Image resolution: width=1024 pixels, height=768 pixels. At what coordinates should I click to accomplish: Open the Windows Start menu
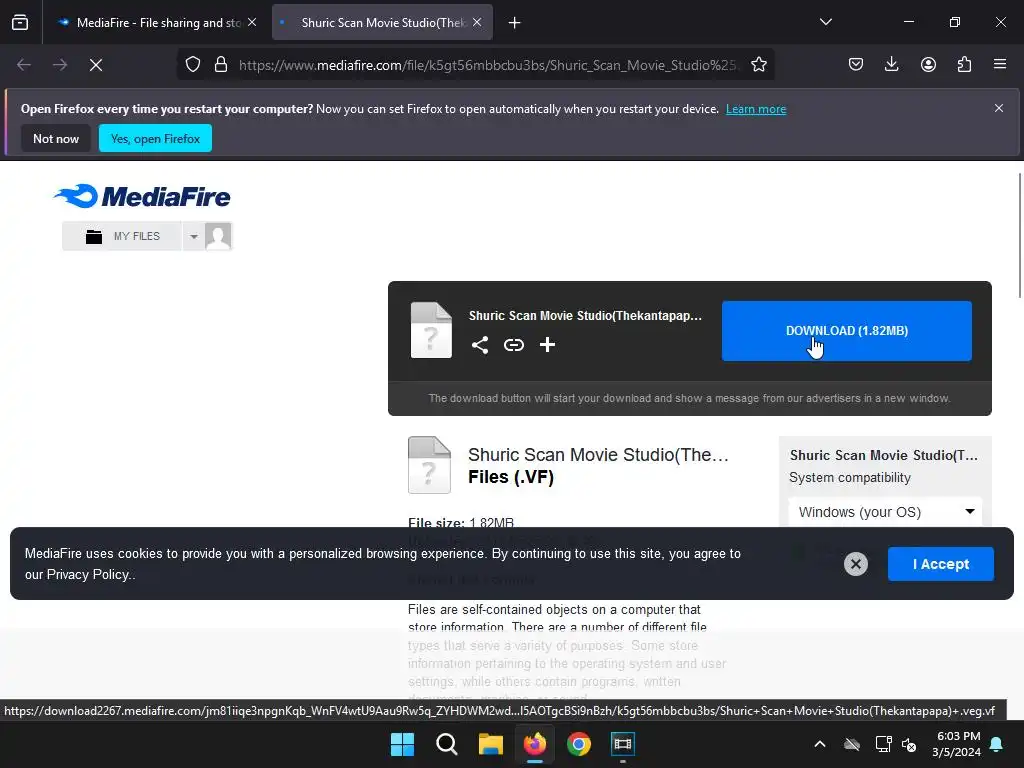click(x=402, y=744)
